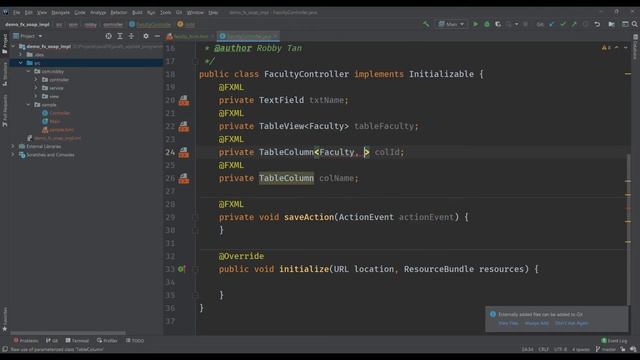This screenshot has width=640, height=360.
Task: Collapse the demo_fx_soap_impl root node
Action: (x=13, y=46)
